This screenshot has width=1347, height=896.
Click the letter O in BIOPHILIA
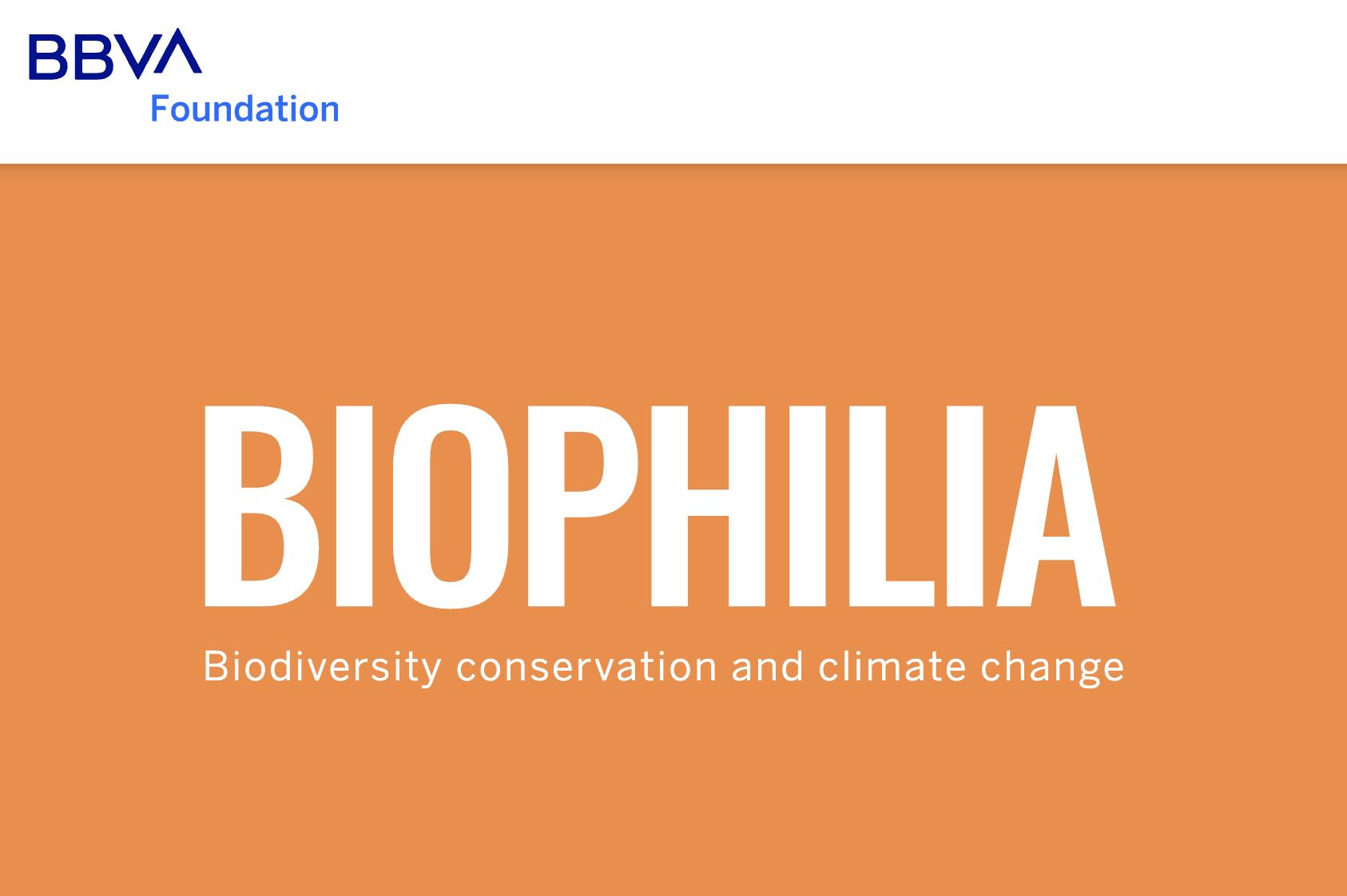pyautogui.click(x=451, y=505)
